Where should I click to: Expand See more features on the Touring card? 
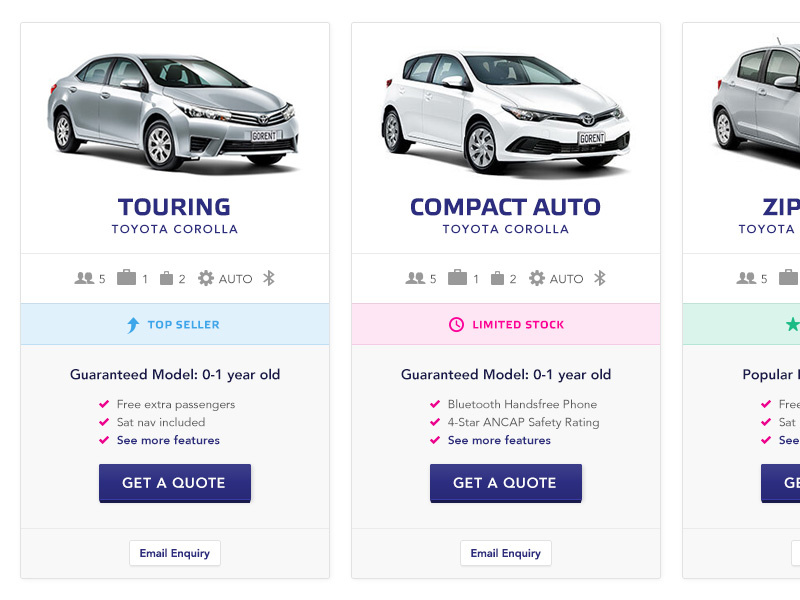tap(167, 440)
